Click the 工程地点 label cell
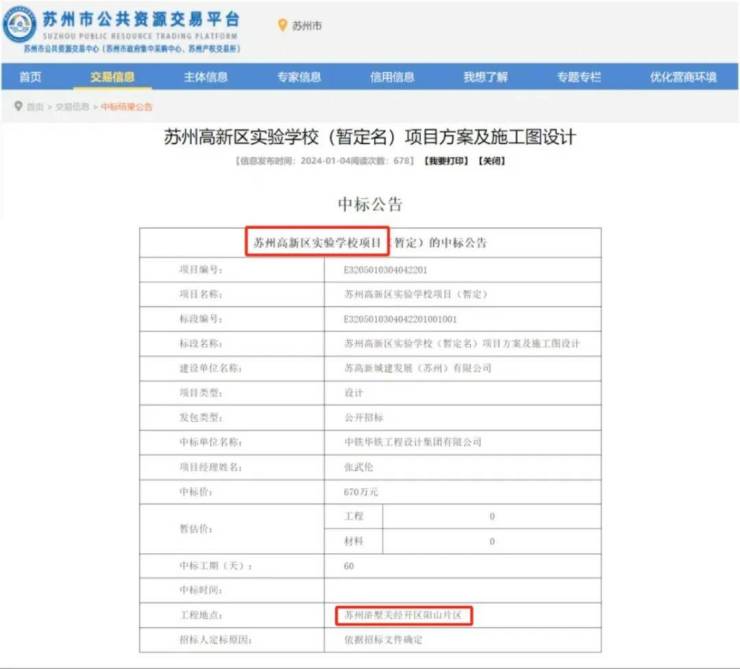Image resolution: width=740 pixels, height=669 pixels. 232,615
